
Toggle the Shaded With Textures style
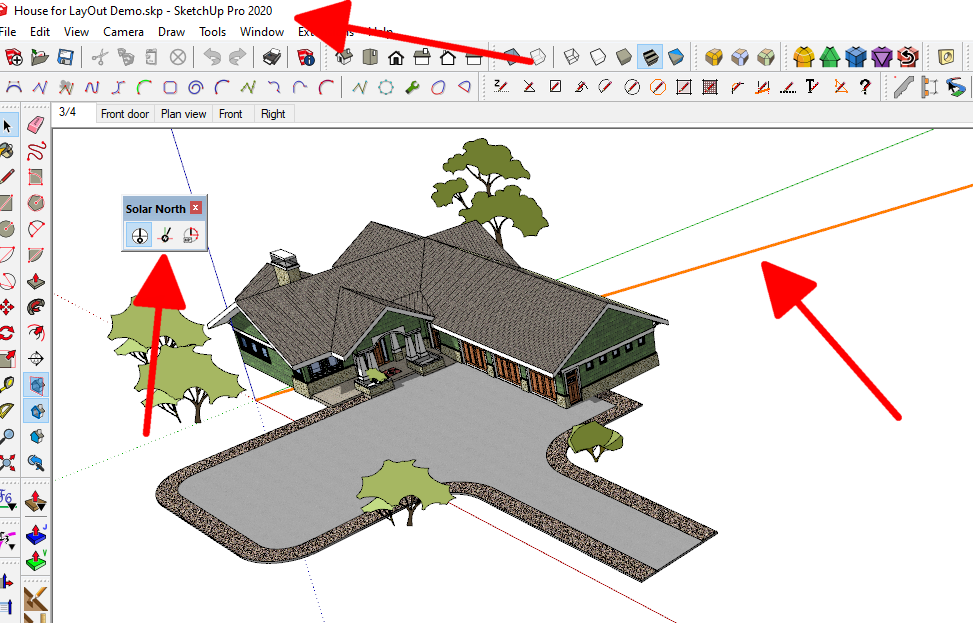pos(650,58)
